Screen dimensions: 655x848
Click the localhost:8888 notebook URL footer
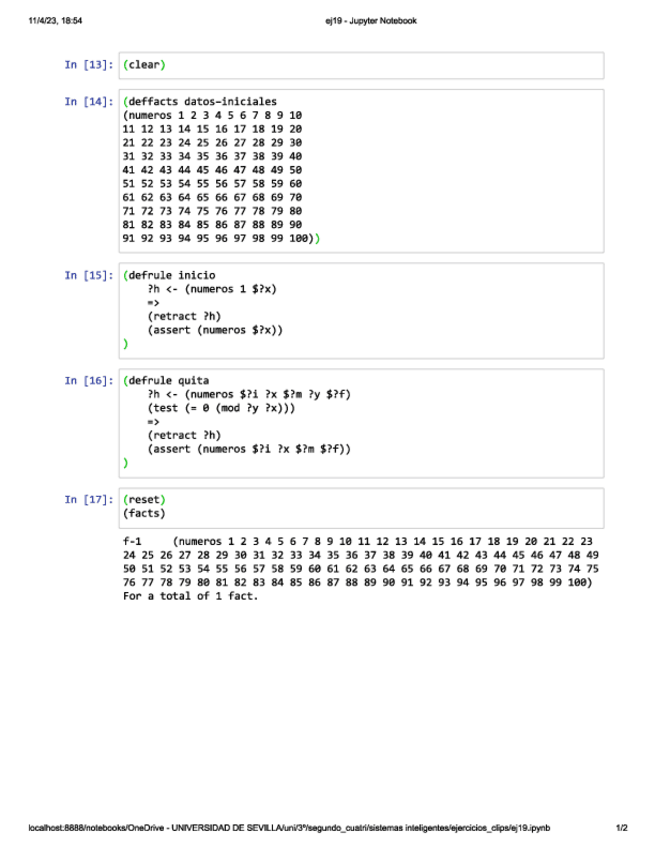tap(289, 828)
